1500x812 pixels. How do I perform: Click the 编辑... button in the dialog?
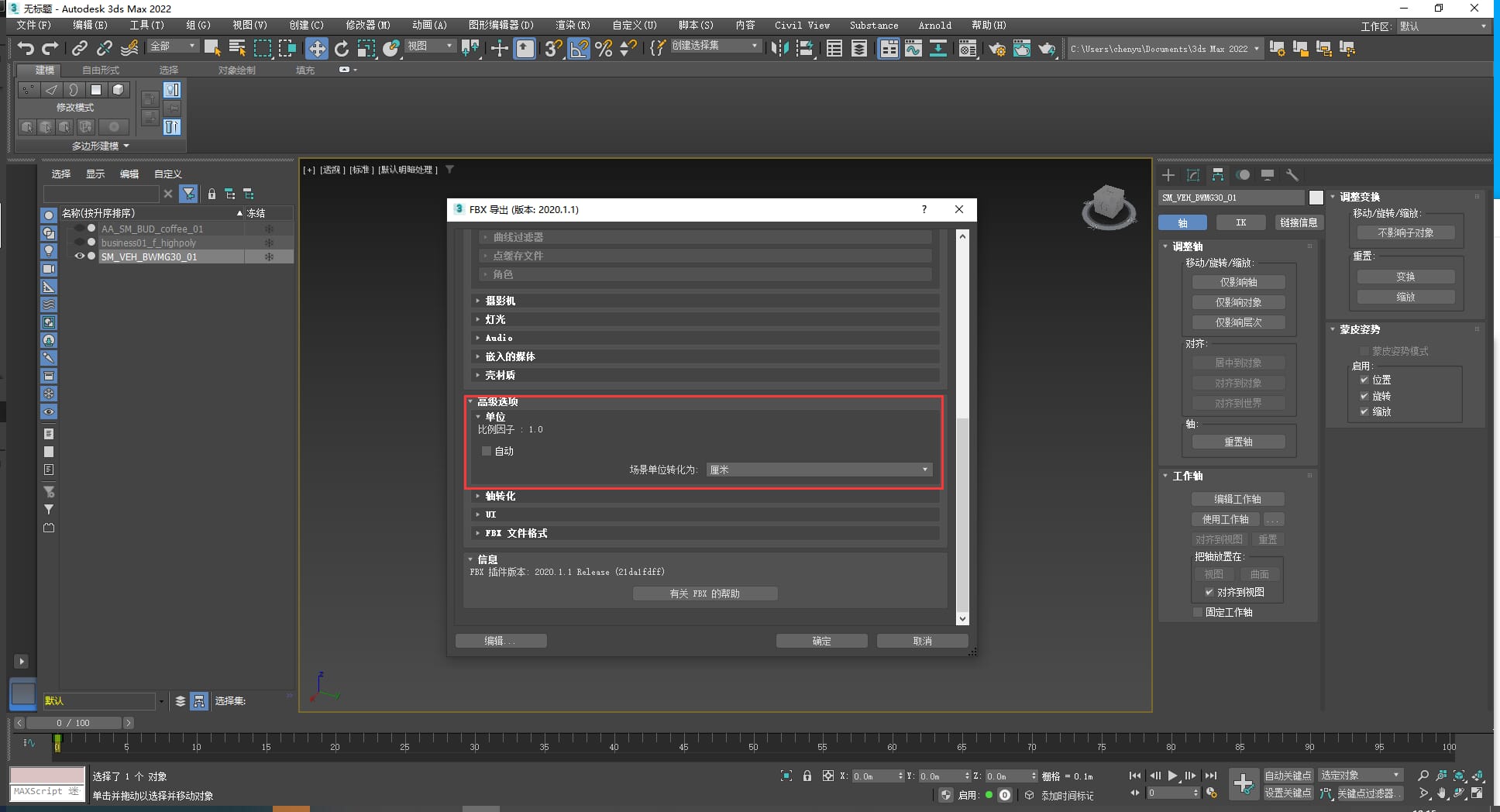(501, 641)
